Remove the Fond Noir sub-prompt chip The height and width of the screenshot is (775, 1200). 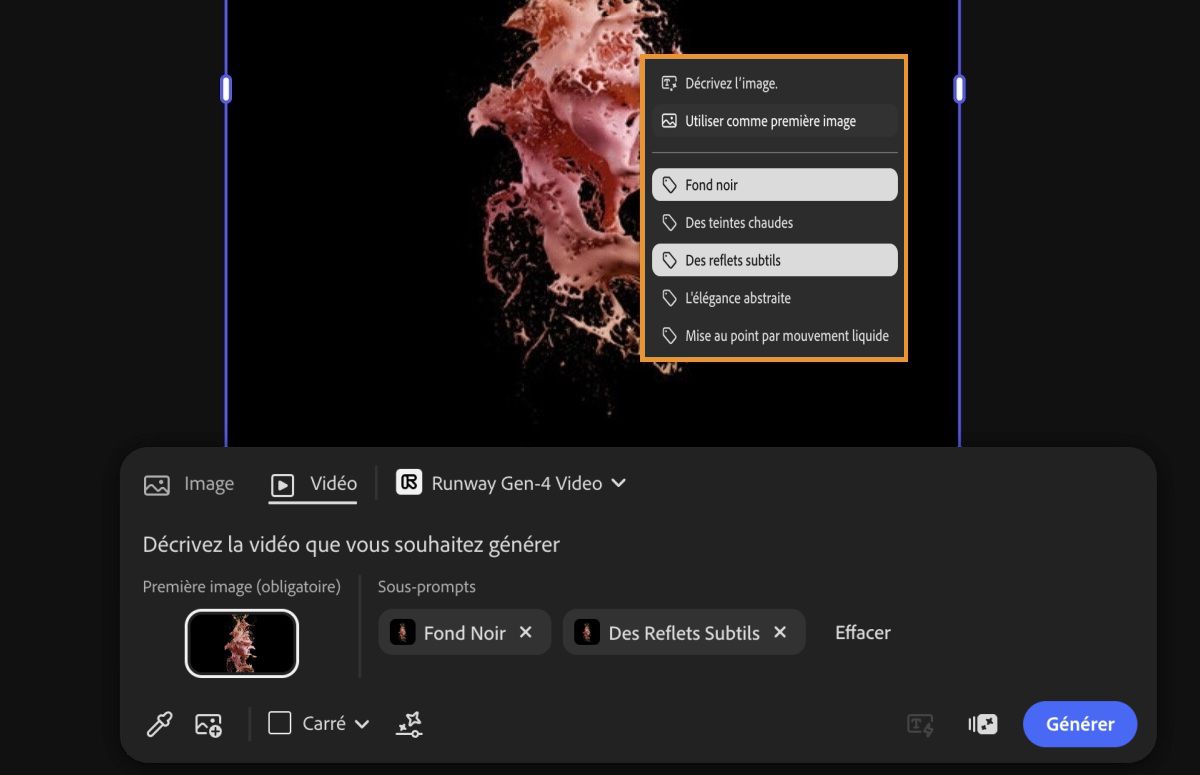526,632
